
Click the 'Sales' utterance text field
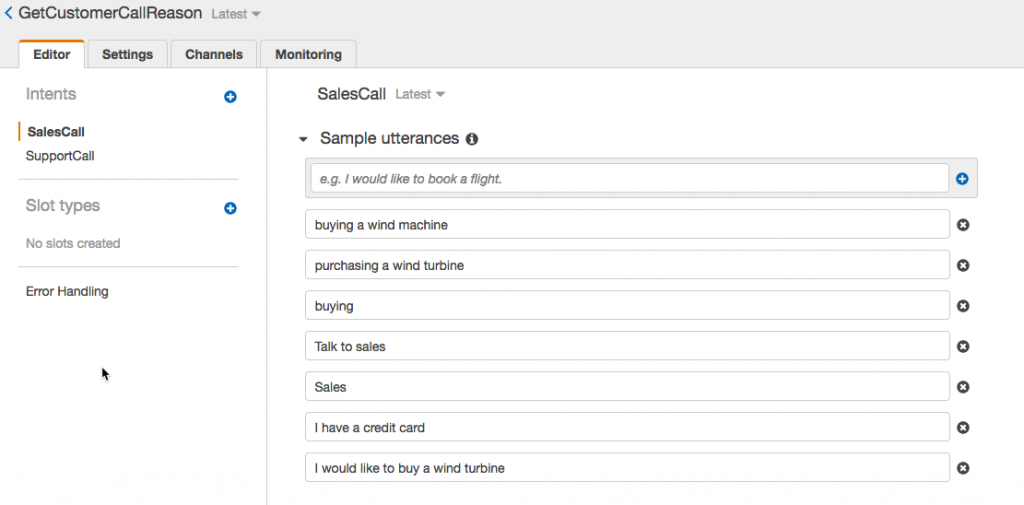coord(628,387)
